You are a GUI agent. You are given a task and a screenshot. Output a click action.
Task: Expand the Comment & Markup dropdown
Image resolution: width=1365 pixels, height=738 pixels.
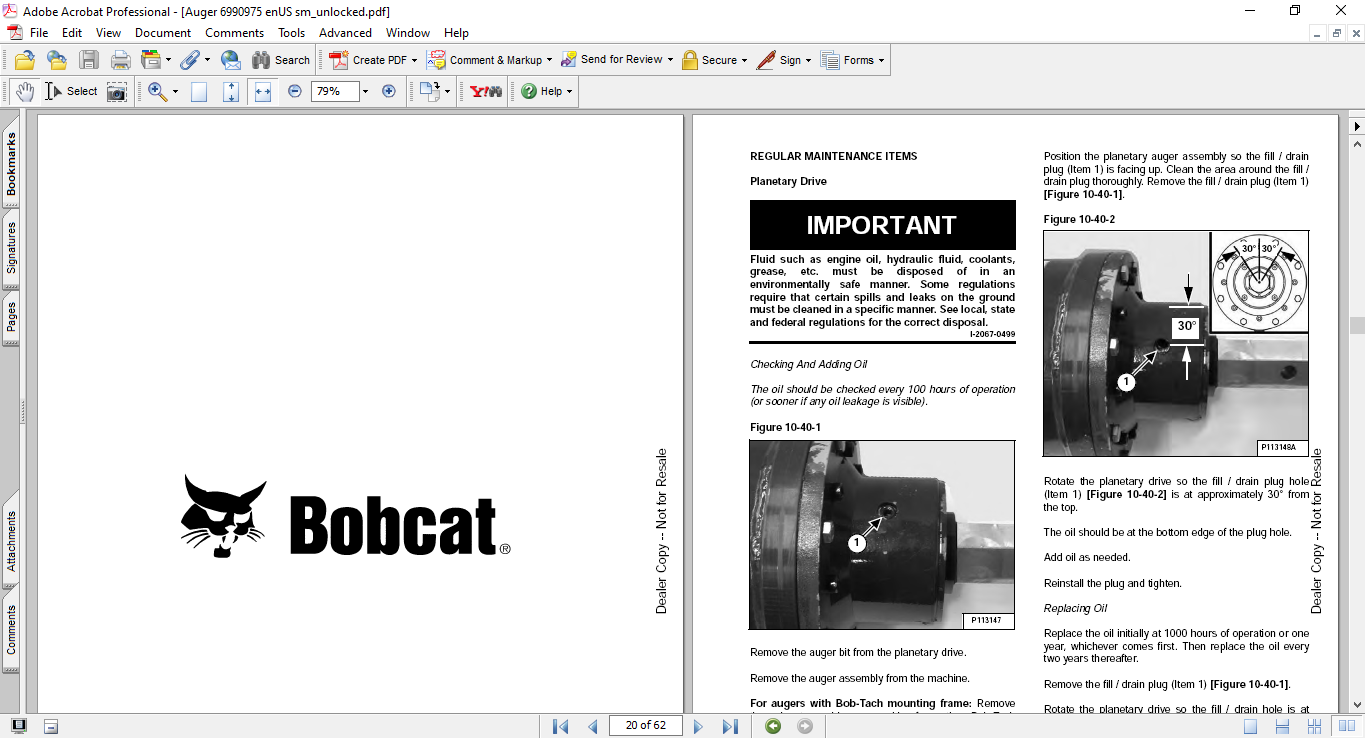click(x=551, y=60)
